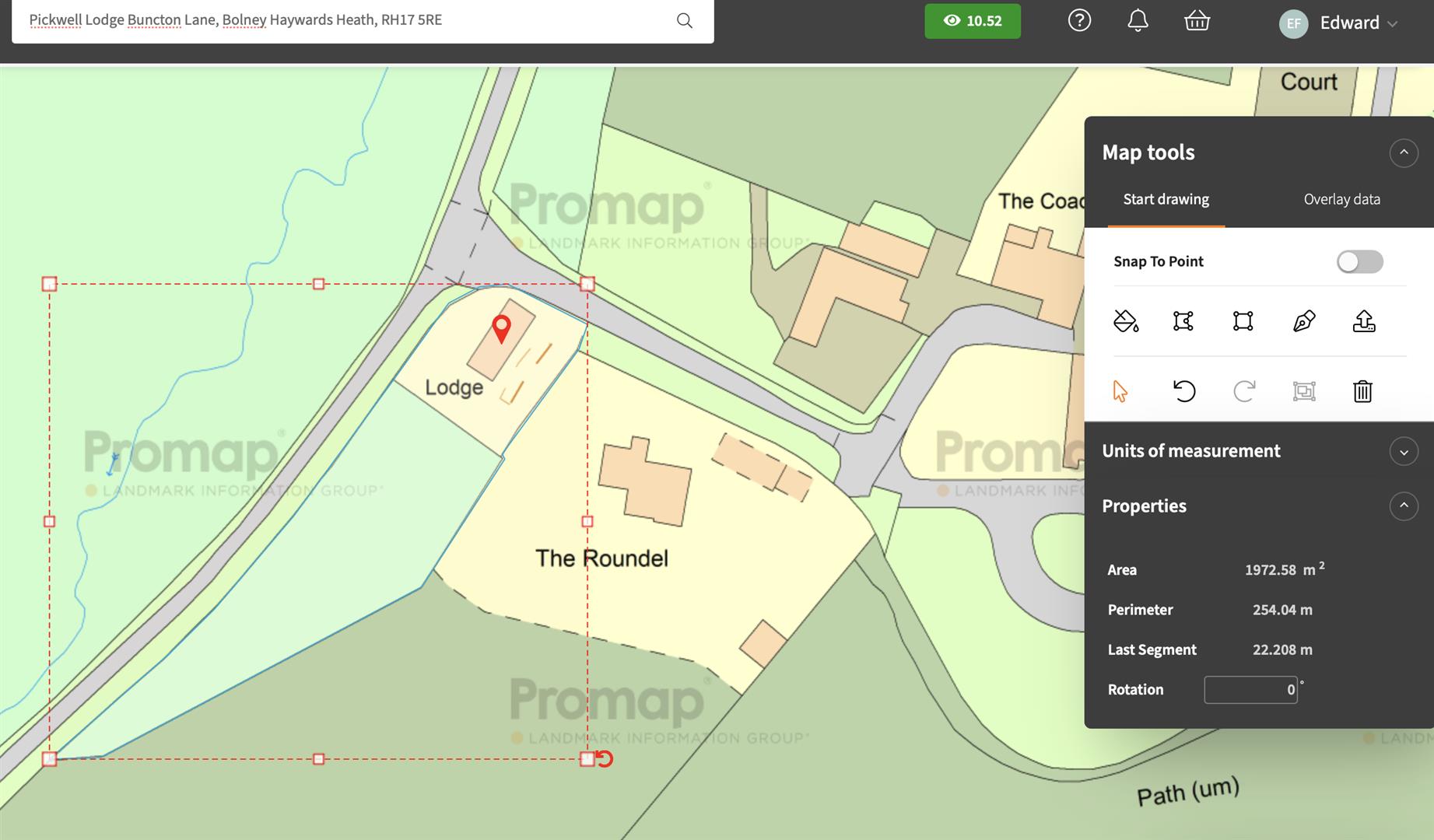This screenshot has width=1434, height=840.
Task: Click the bottom-left selection corner handle
Action: pos(49,758)
